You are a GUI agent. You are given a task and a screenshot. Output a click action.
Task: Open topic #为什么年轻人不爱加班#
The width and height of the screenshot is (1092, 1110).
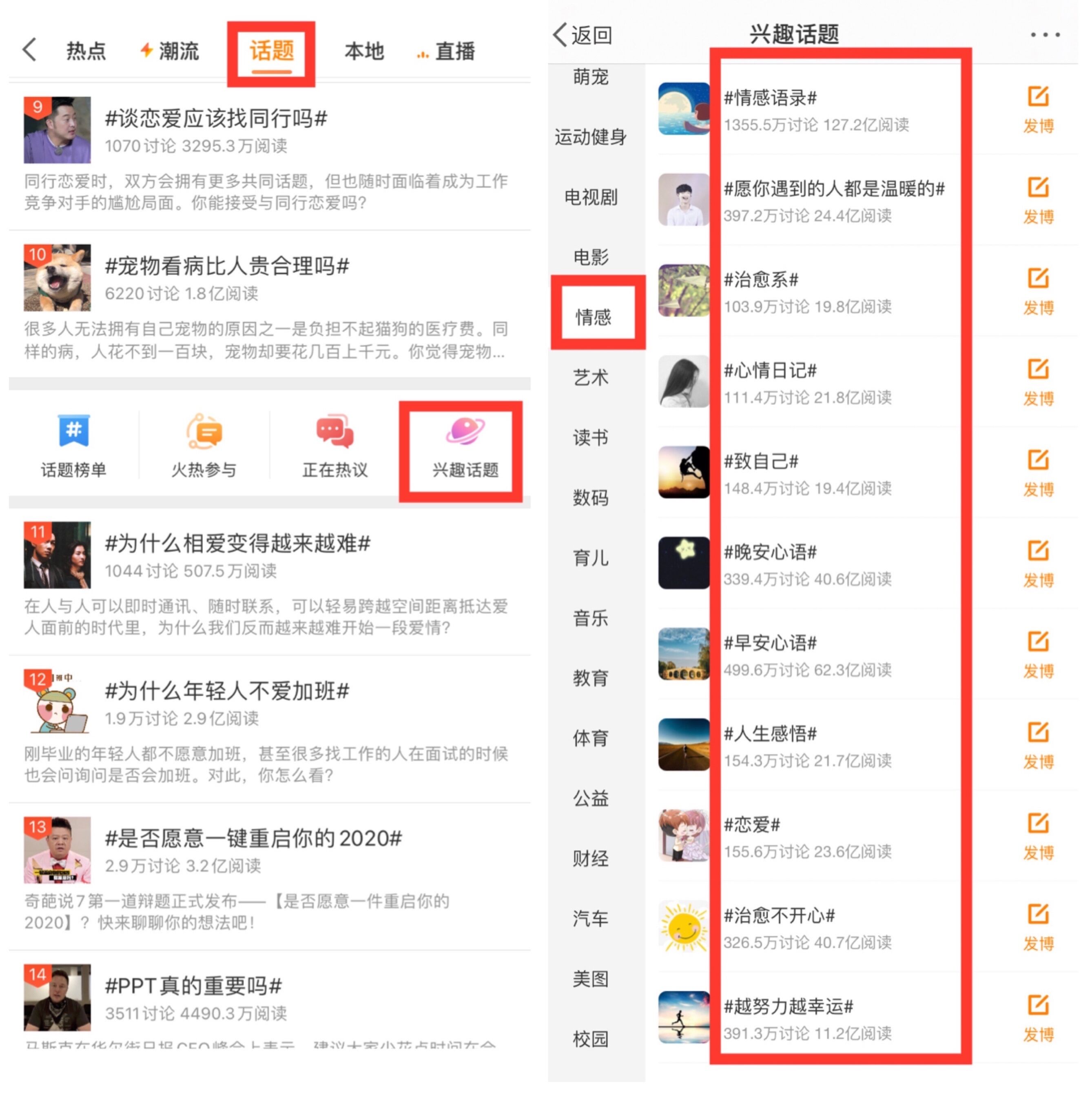point(227,691)
